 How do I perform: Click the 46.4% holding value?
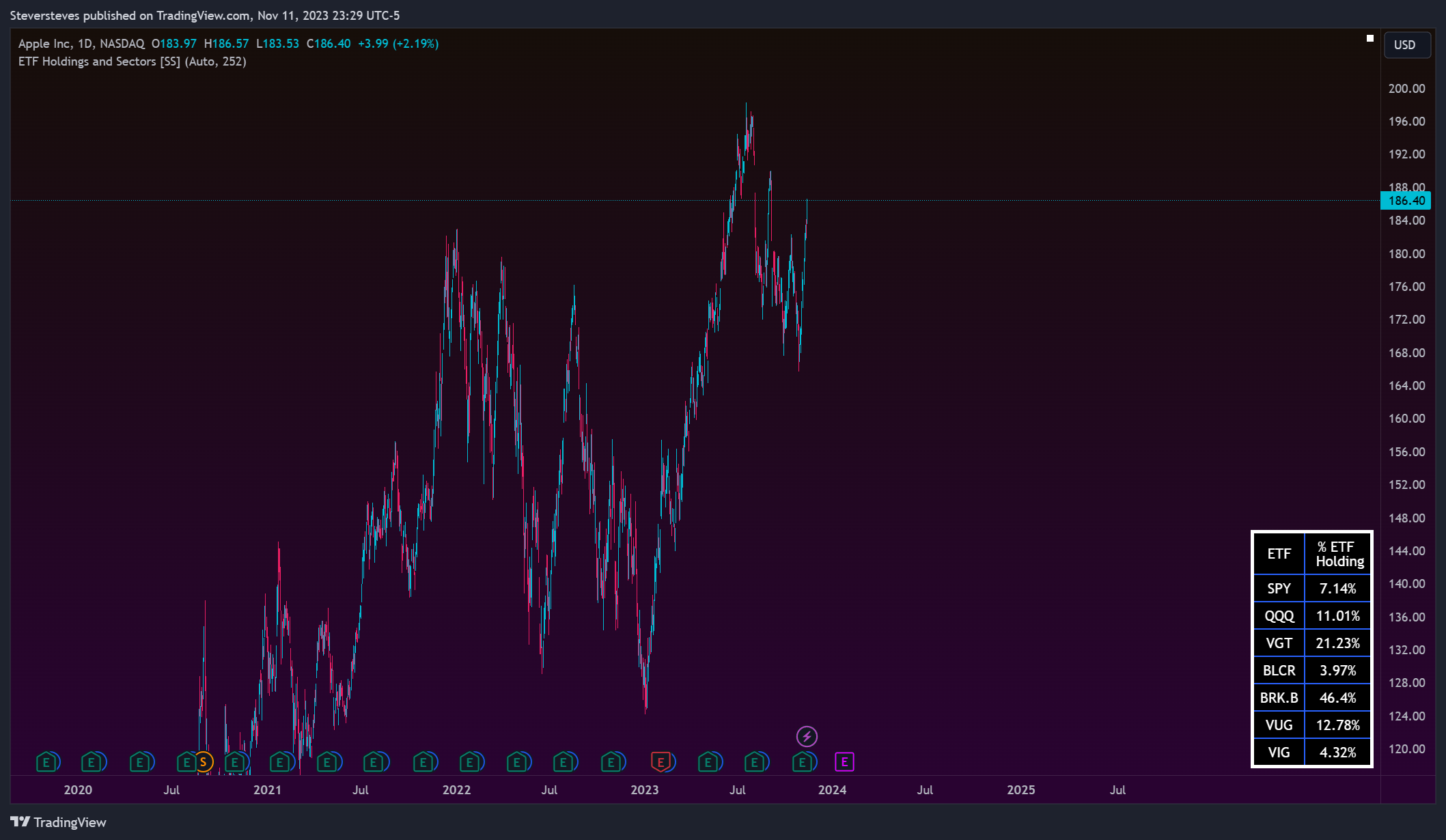tap(1338, 698)
